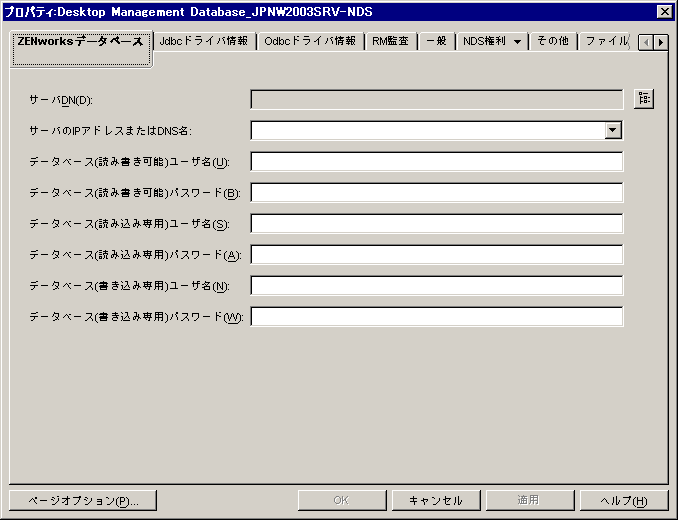Select the RM監査 tab

point(390,41)
